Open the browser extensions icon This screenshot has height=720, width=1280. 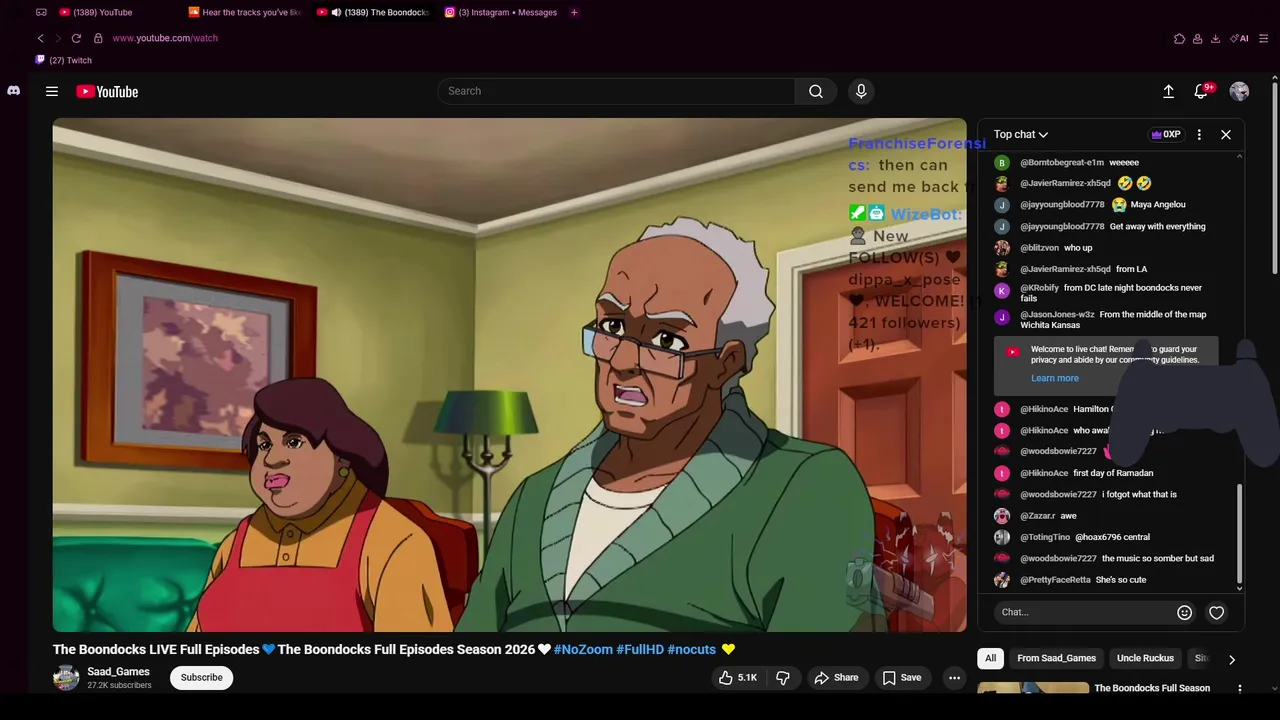(1179, 38)
